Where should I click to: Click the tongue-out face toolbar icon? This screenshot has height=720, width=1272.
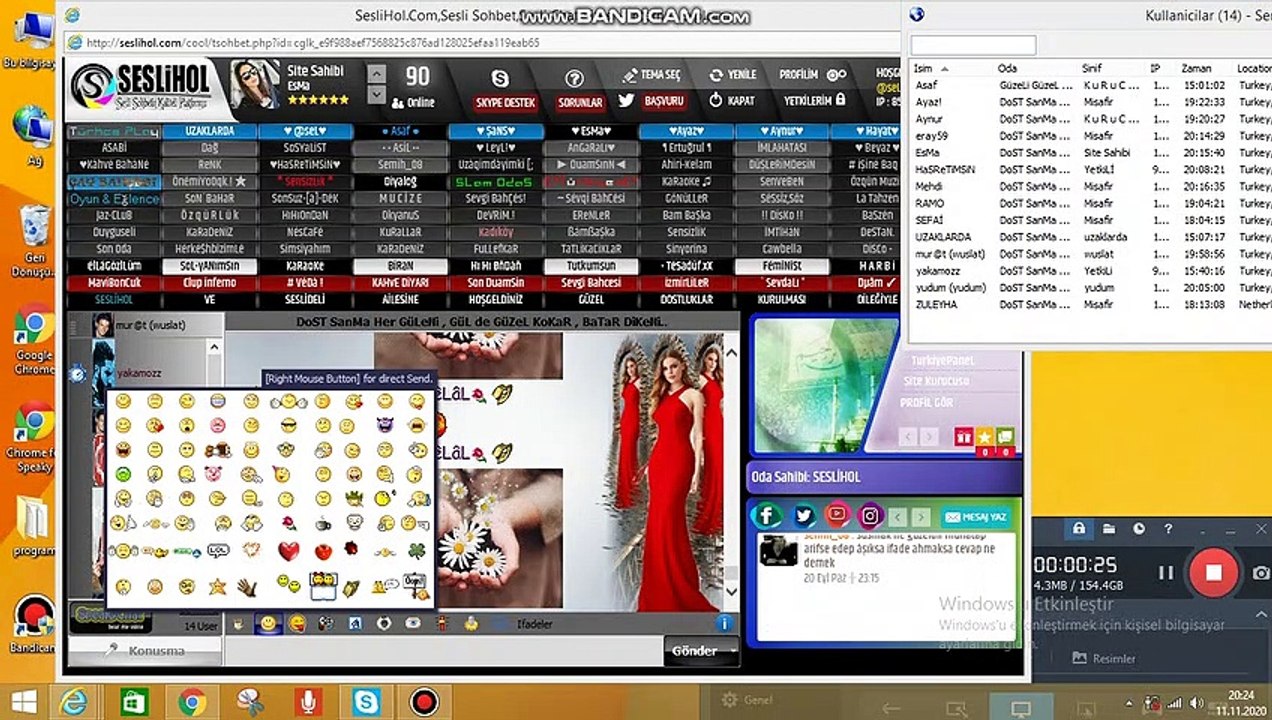pos(297,623)
